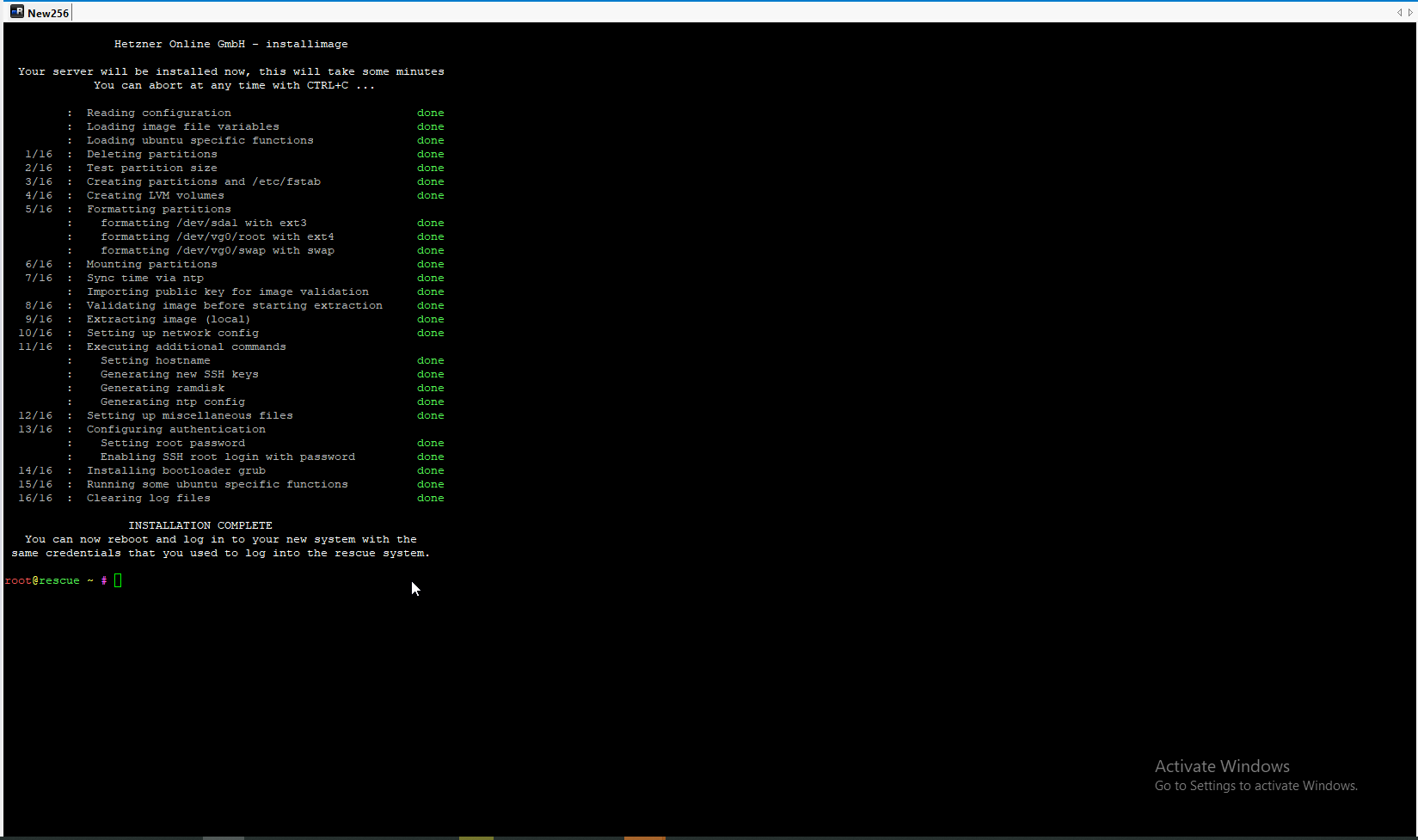This screenshot has width=1418, height=840.
Task: Click 'same credentials that you used' line
Action: click(221, 553)
